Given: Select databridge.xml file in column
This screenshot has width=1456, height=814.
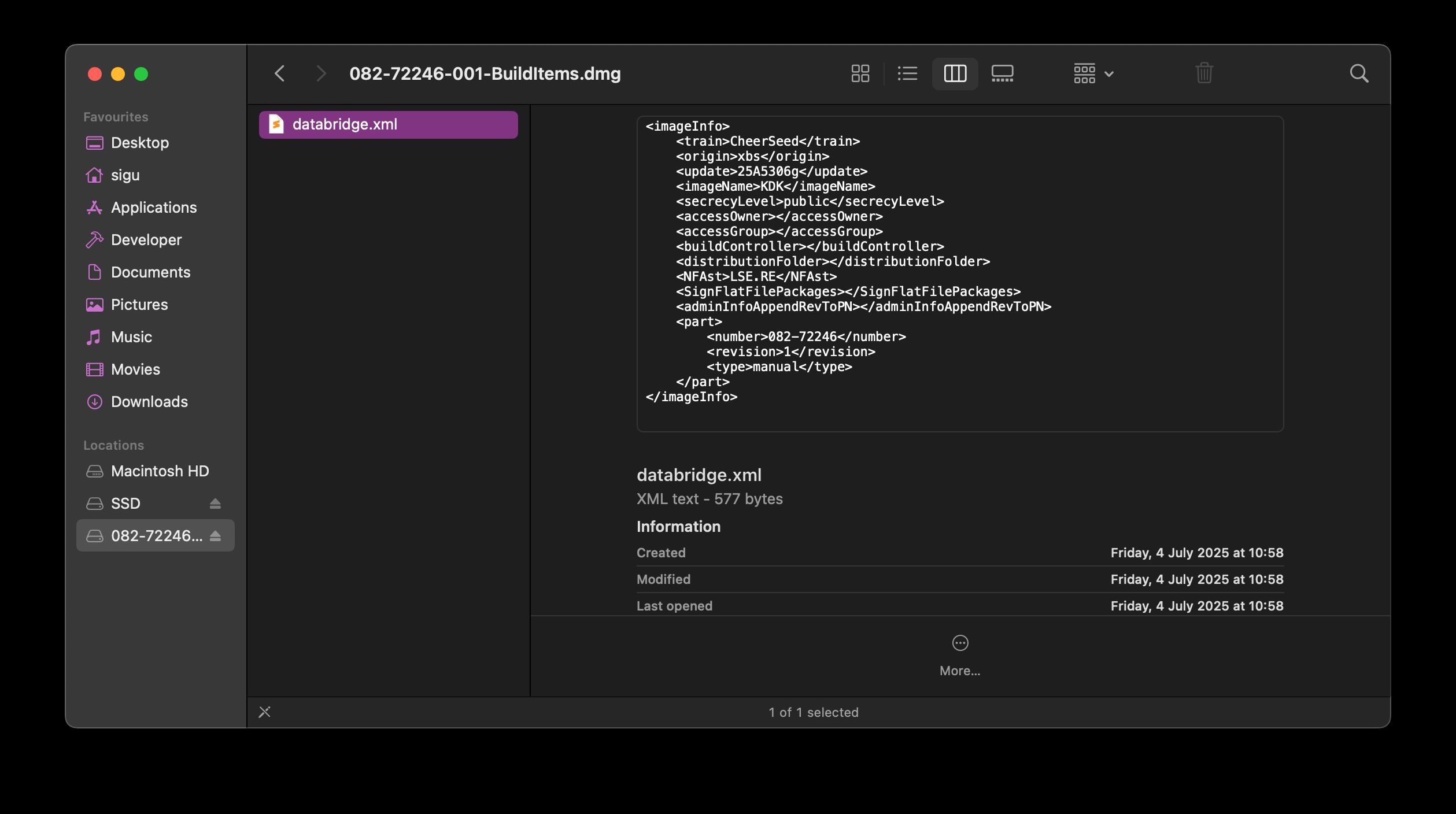Looking at the screenshot, I should [x=388, y=124].
